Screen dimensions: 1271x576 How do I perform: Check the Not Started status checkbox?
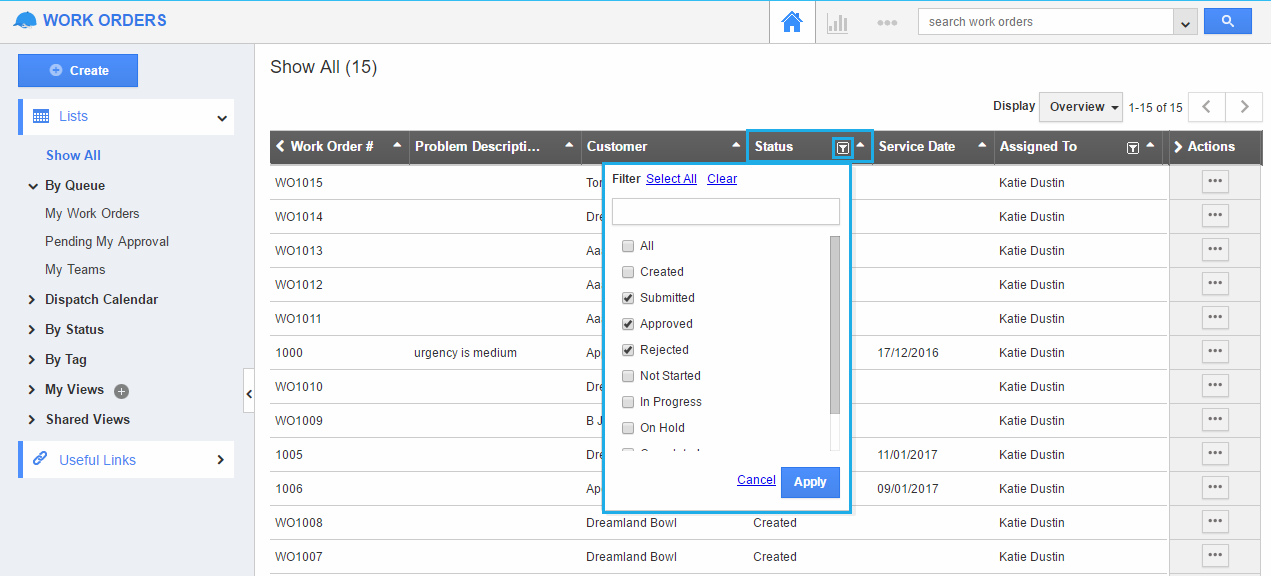(x=628, y=376)
